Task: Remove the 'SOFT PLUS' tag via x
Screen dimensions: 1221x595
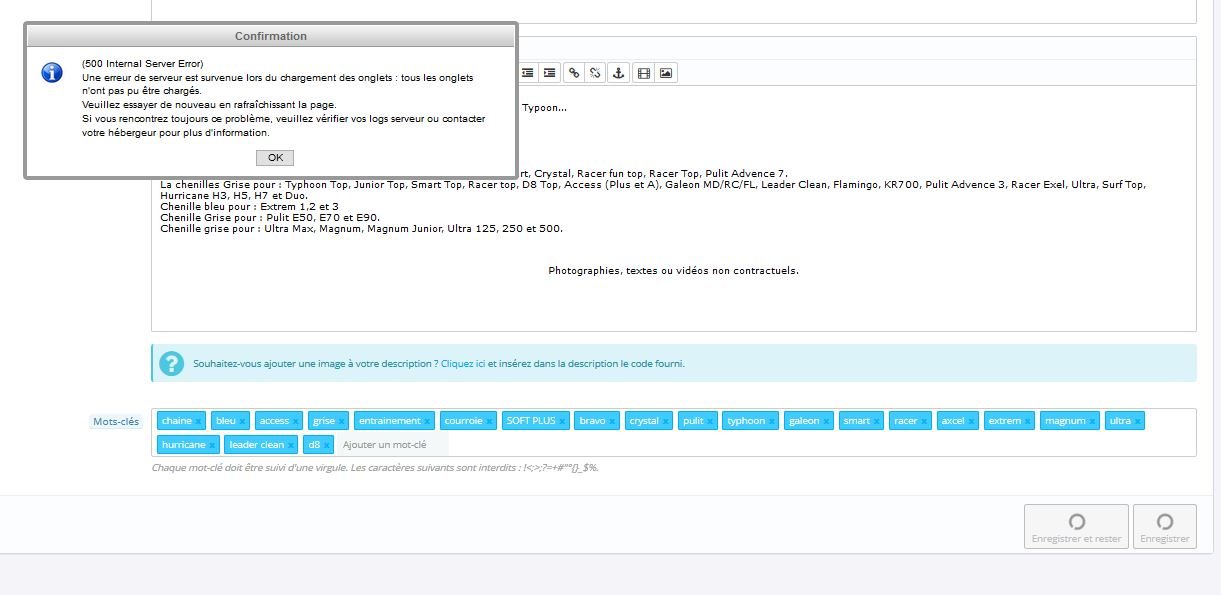Action: tap(562, 422)
